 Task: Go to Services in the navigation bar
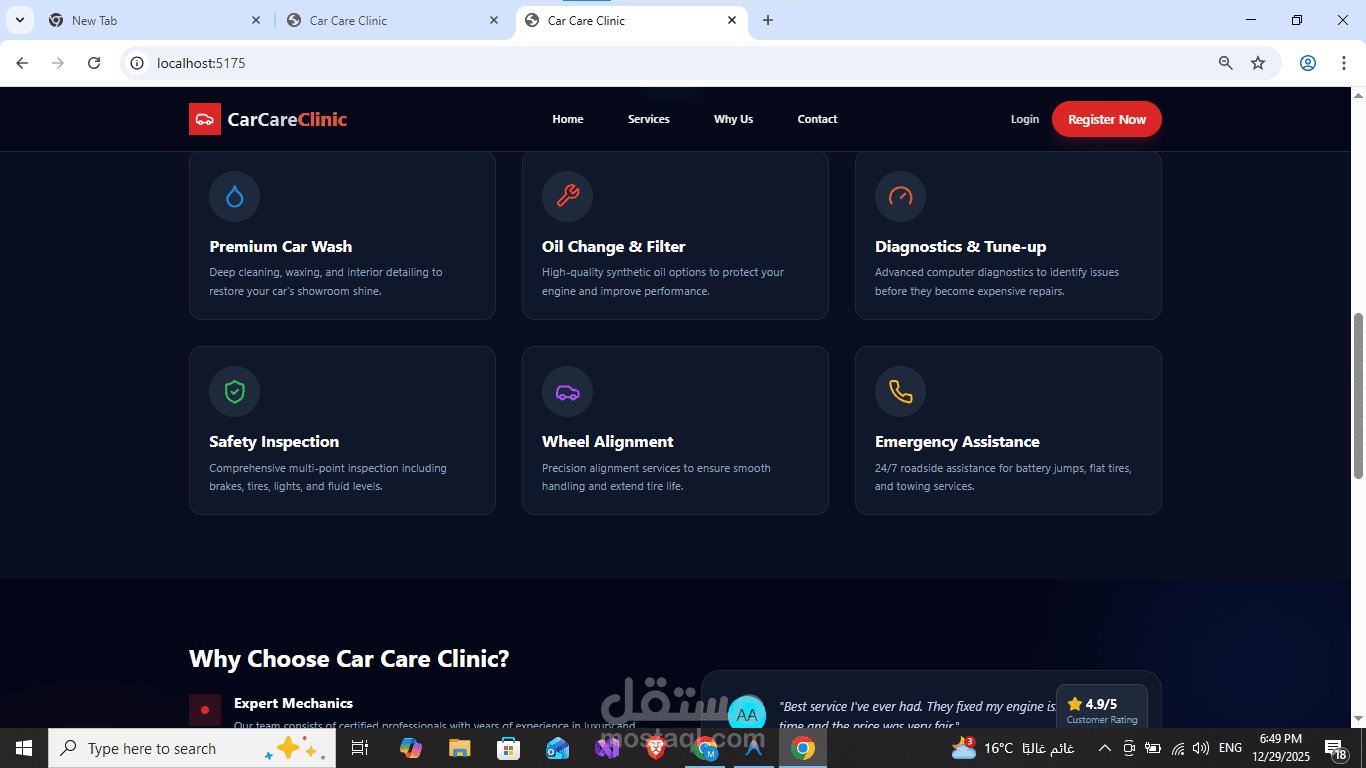[x=649, y=119]
